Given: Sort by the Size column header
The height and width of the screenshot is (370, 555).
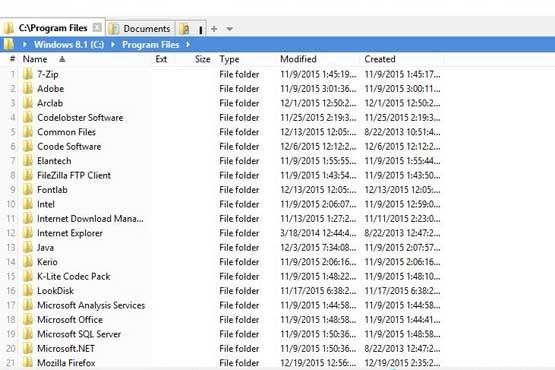Looking at the screenshot, I should [202, 59].
